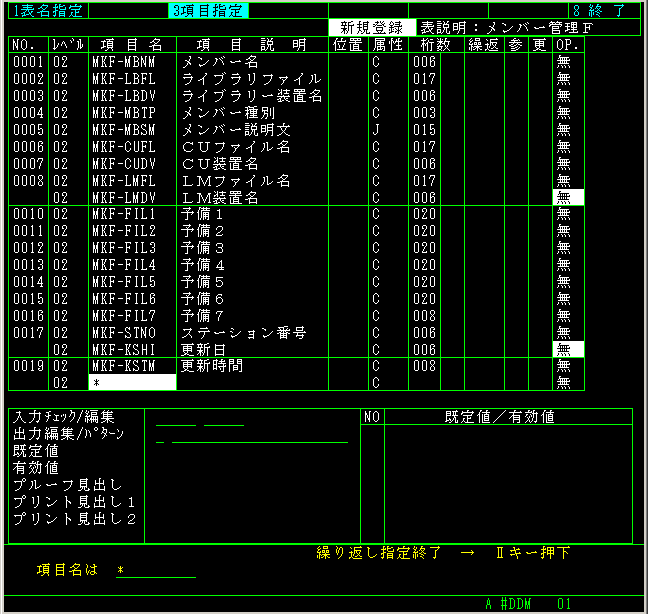This screenshot has height=614, width=648.
Task: Click the プルーフ見出し label
Action: (67, 485)
